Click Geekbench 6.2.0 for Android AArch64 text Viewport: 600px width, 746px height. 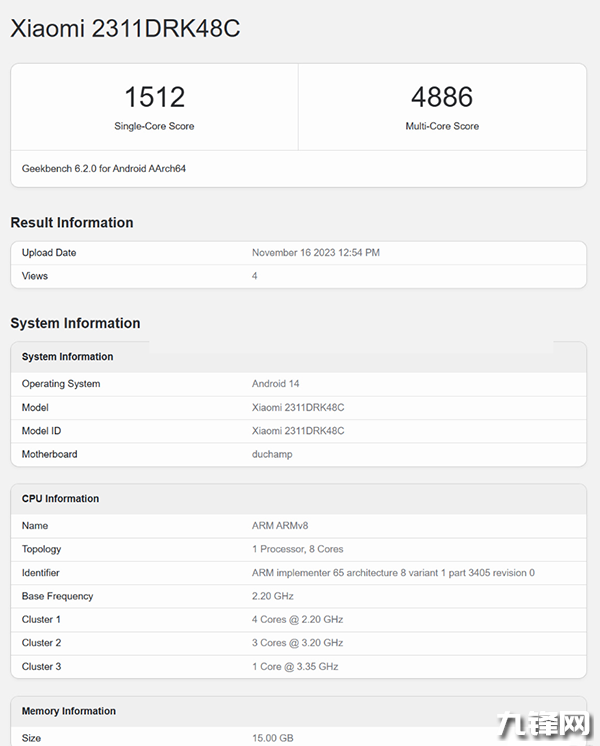click(104, 169)
